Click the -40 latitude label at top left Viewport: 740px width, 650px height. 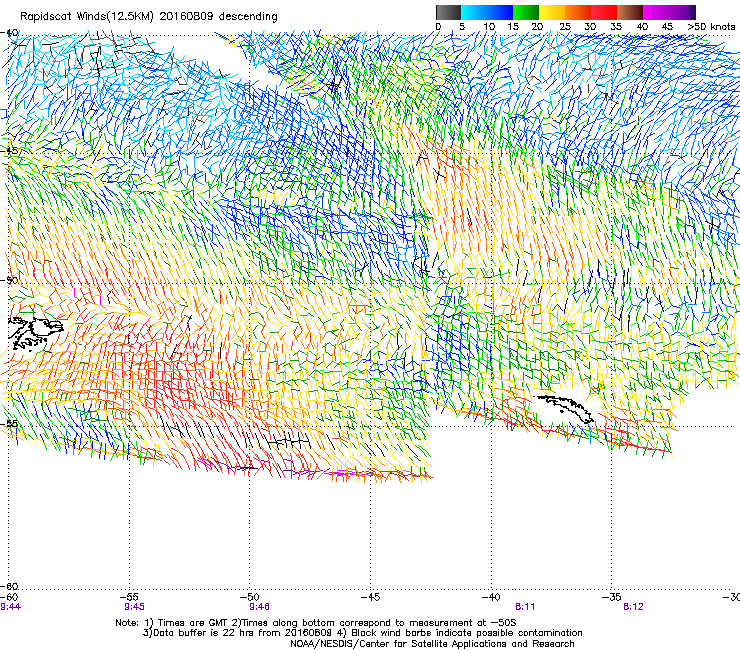(x=9, y=33)
